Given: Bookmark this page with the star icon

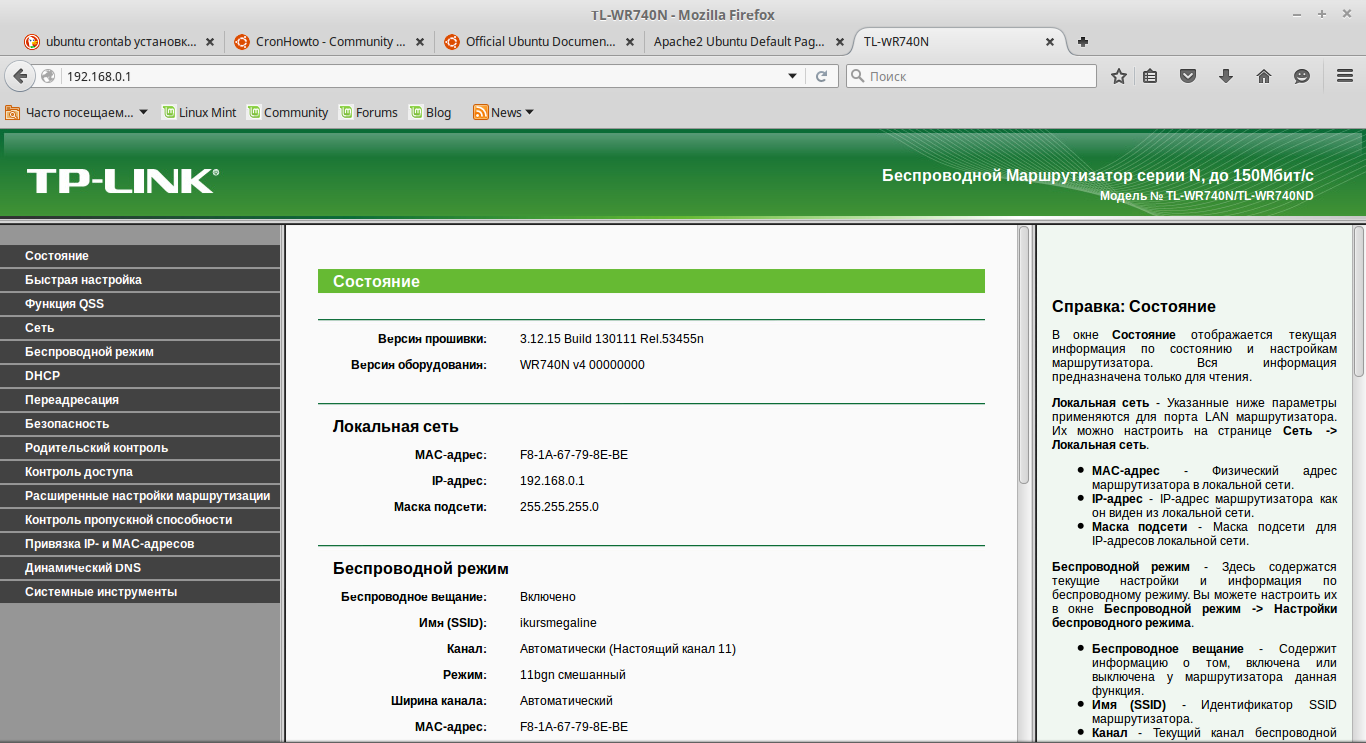Looking at the screenshot, I should [x=1119, y=76].
